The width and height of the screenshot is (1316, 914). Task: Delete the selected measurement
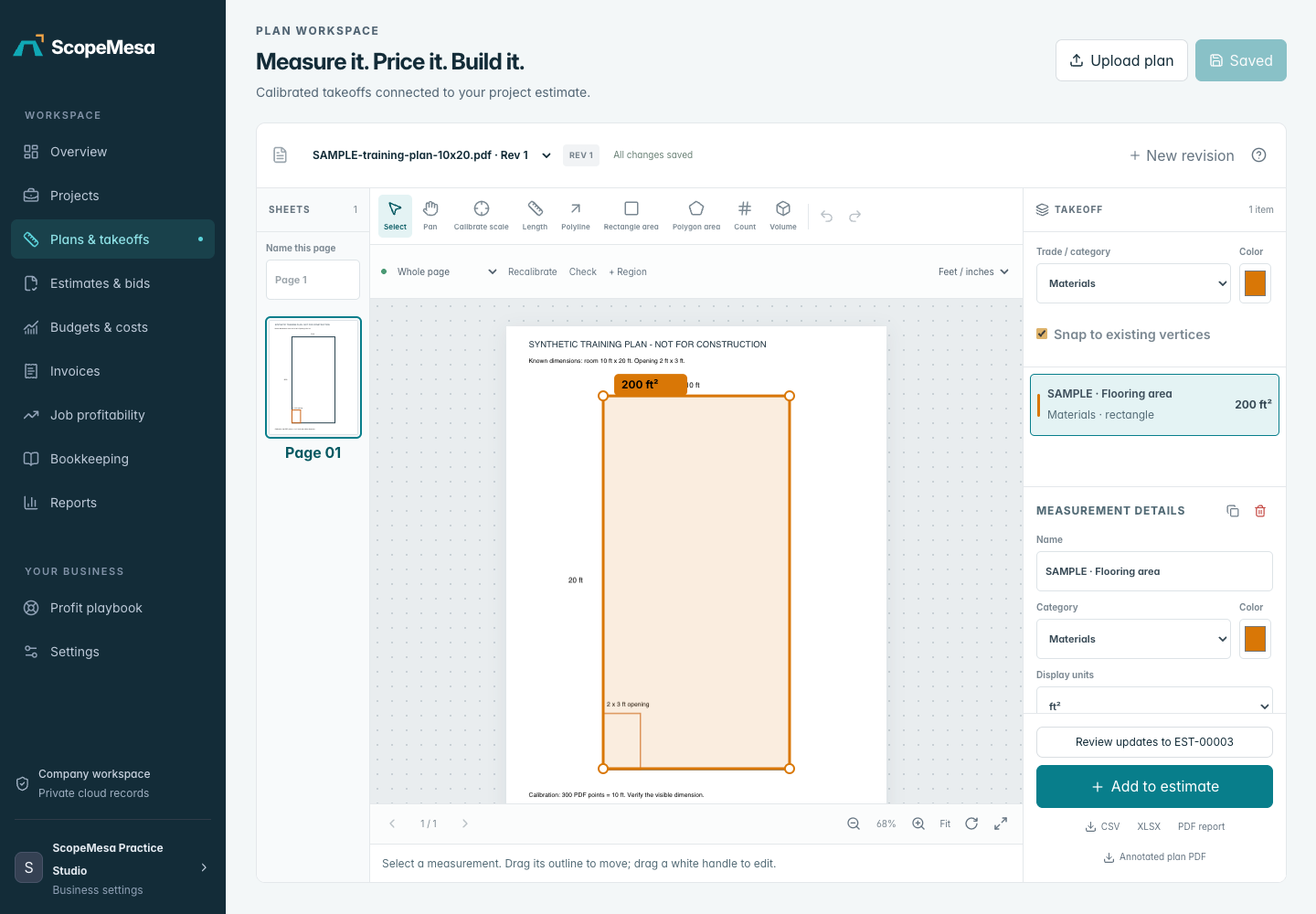1260,511
